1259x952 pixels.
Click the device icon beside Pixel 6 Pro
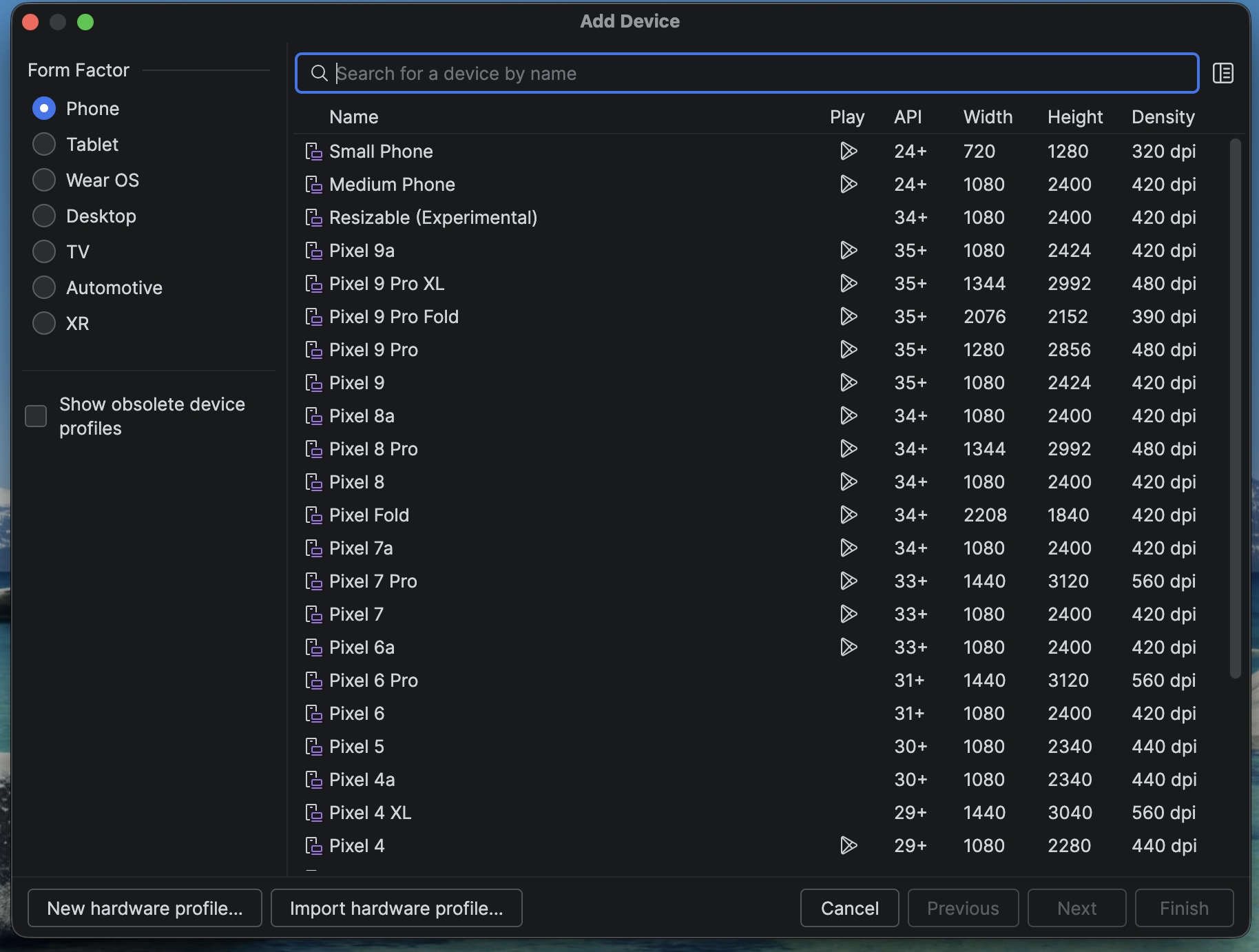pos(313,681)
